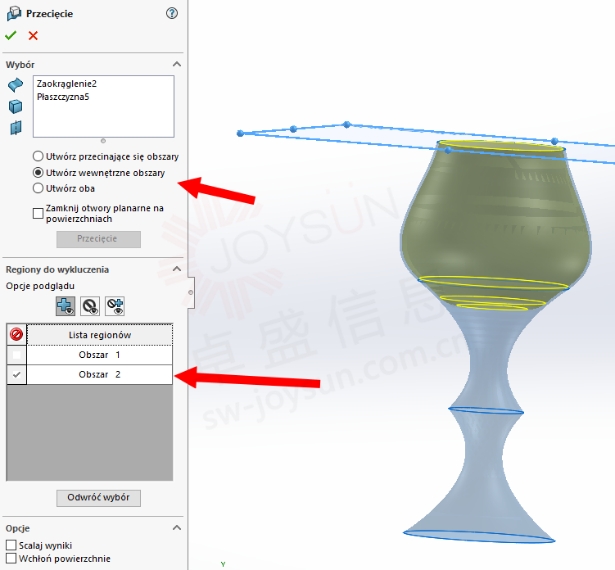Select the plane selection filter icon

(15, 127)
